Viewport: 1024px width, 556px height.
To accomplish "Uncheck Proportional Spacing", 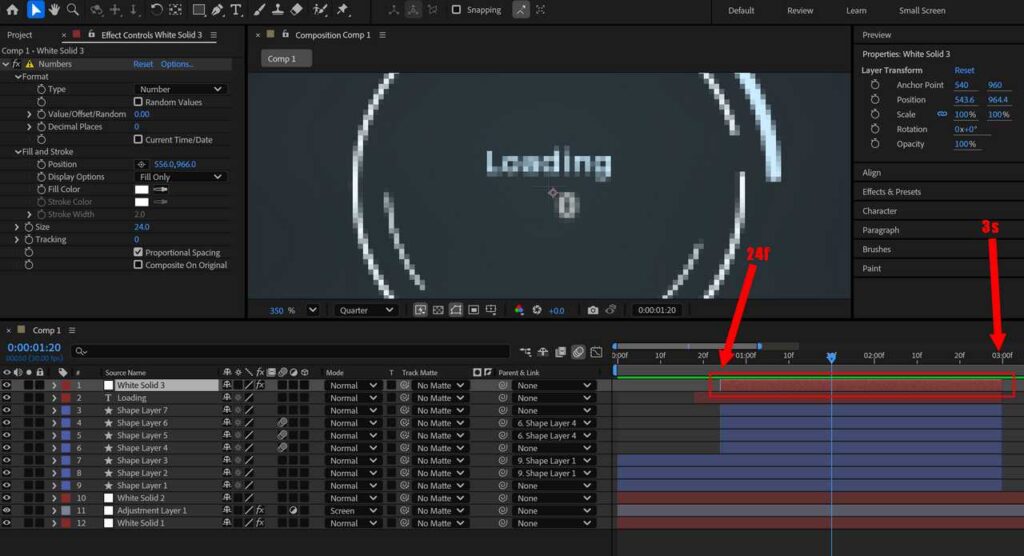I will point(138,252).
